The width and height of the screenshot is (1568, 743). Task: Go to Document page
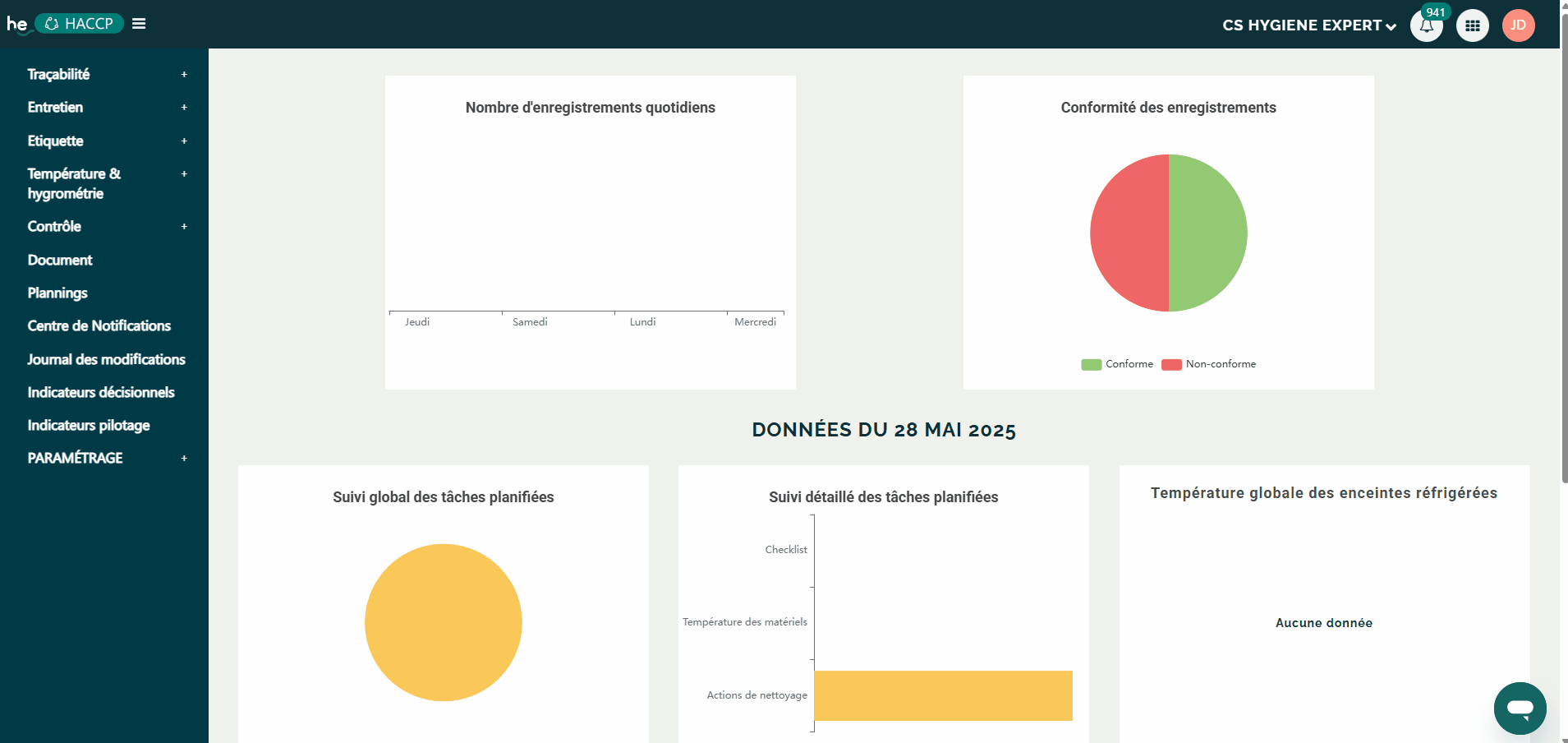(60, 260)
